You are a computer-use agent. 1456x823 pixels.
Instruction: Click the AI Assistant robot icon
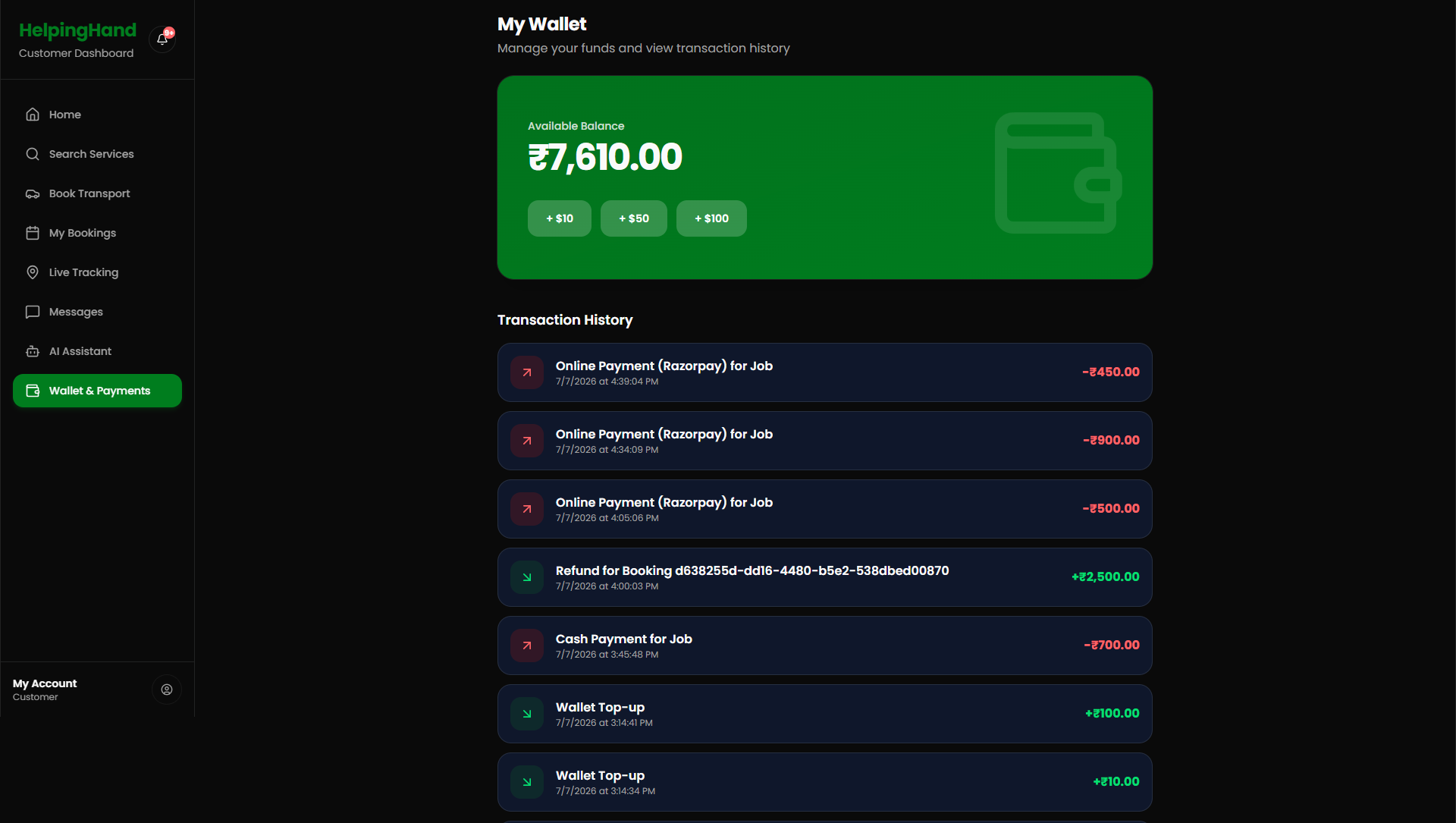click(33, 351)
